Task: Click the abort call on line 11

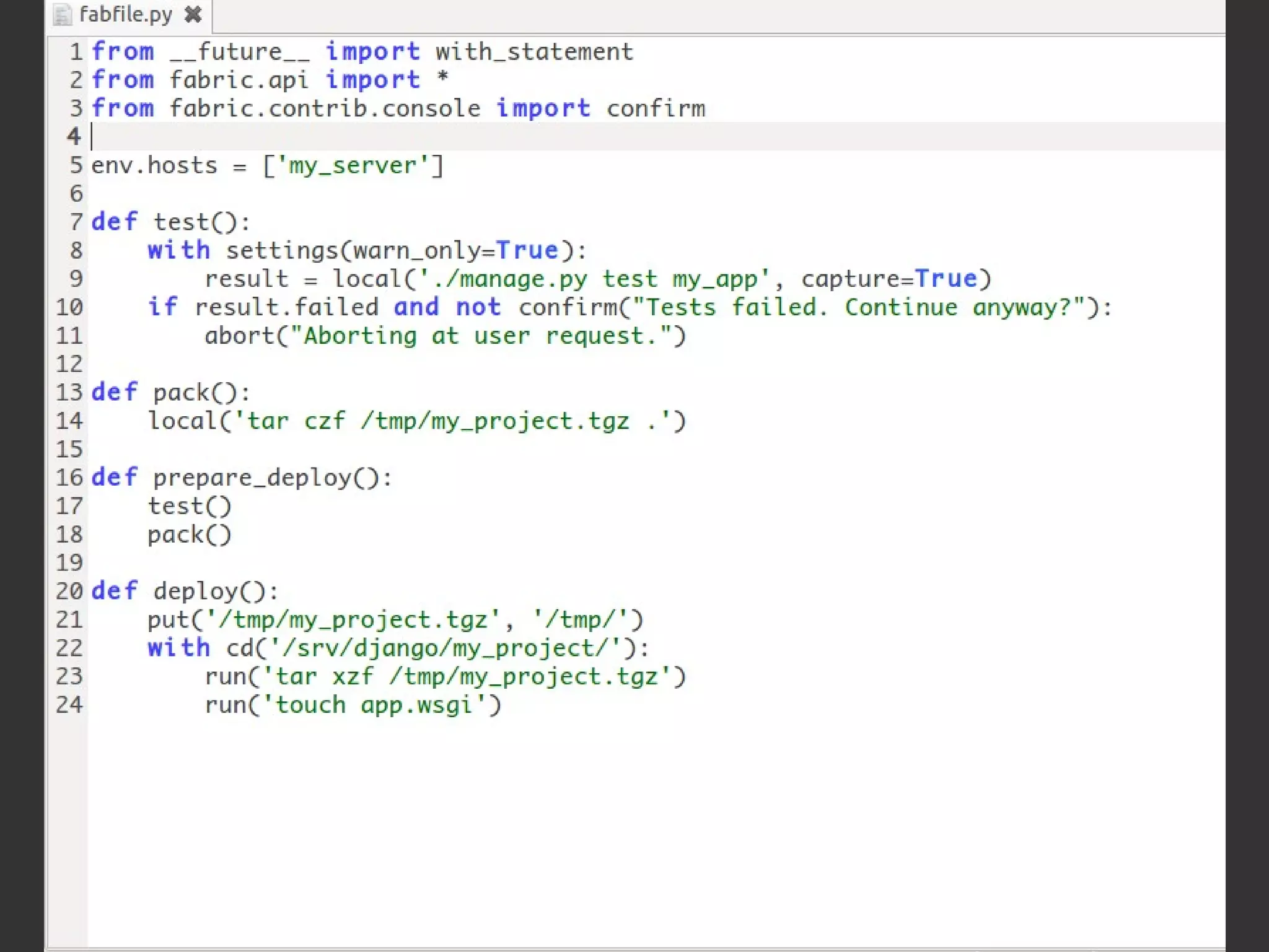Action: coord(239,336)
